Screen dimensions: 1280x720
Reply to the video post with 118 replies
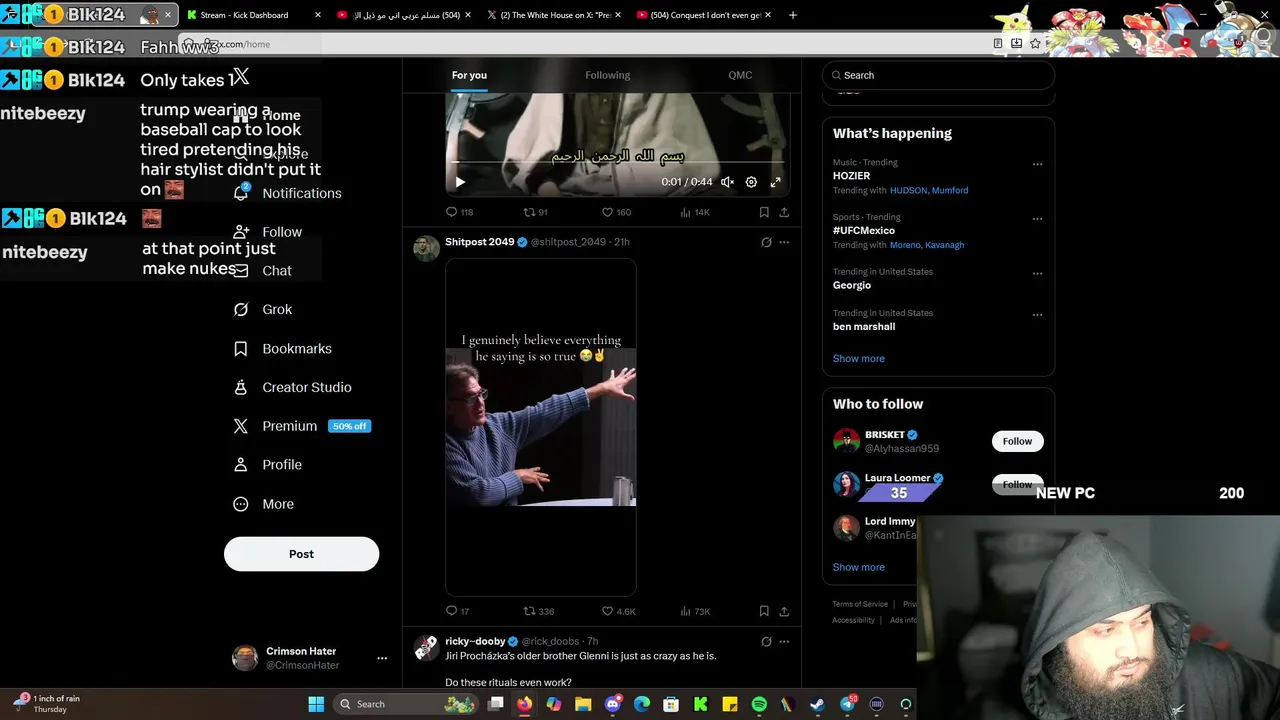(x=459, y=212)
